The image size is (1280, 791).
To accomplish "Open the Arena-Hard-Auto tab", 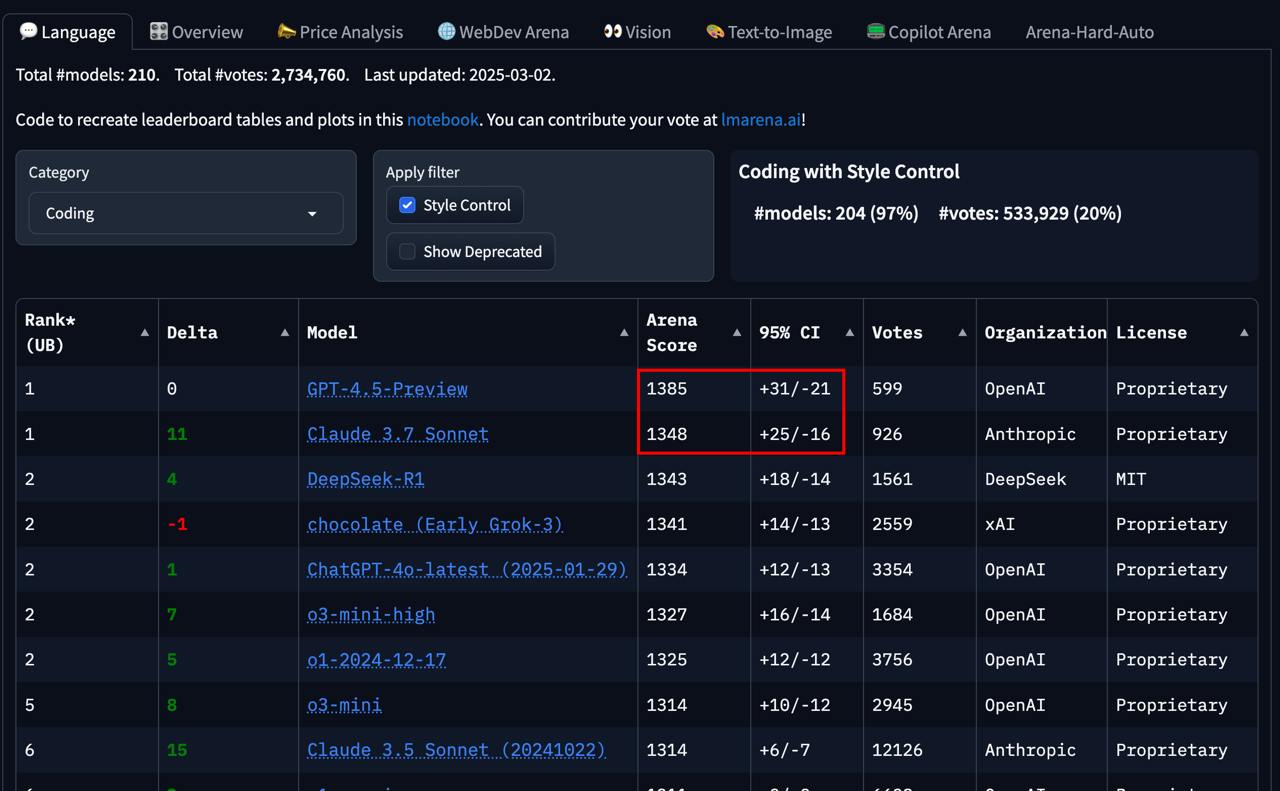I will [1089, 32].
